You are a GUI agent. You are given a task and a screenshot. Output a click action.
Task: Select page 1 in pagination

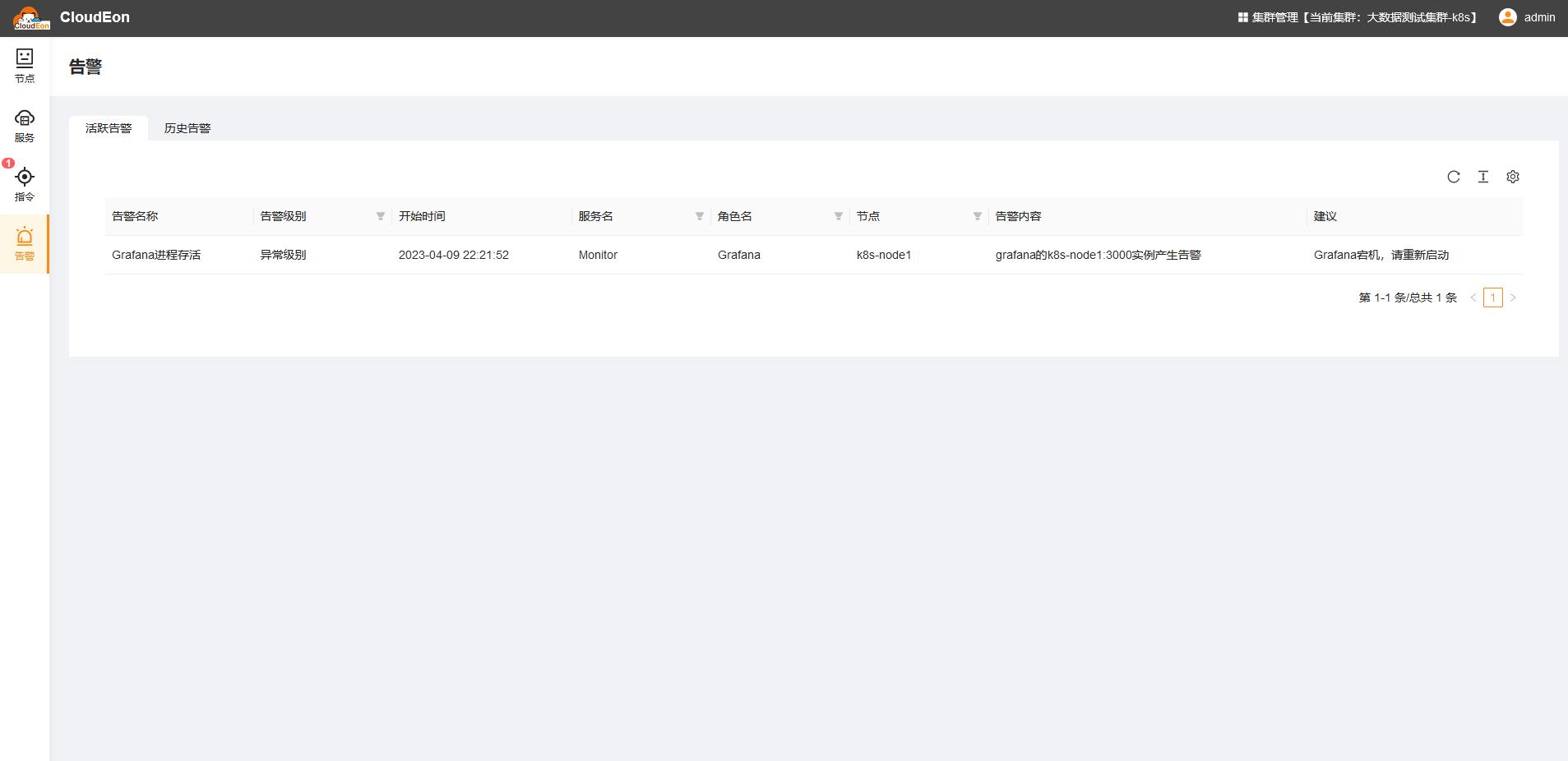(1493, 297)
